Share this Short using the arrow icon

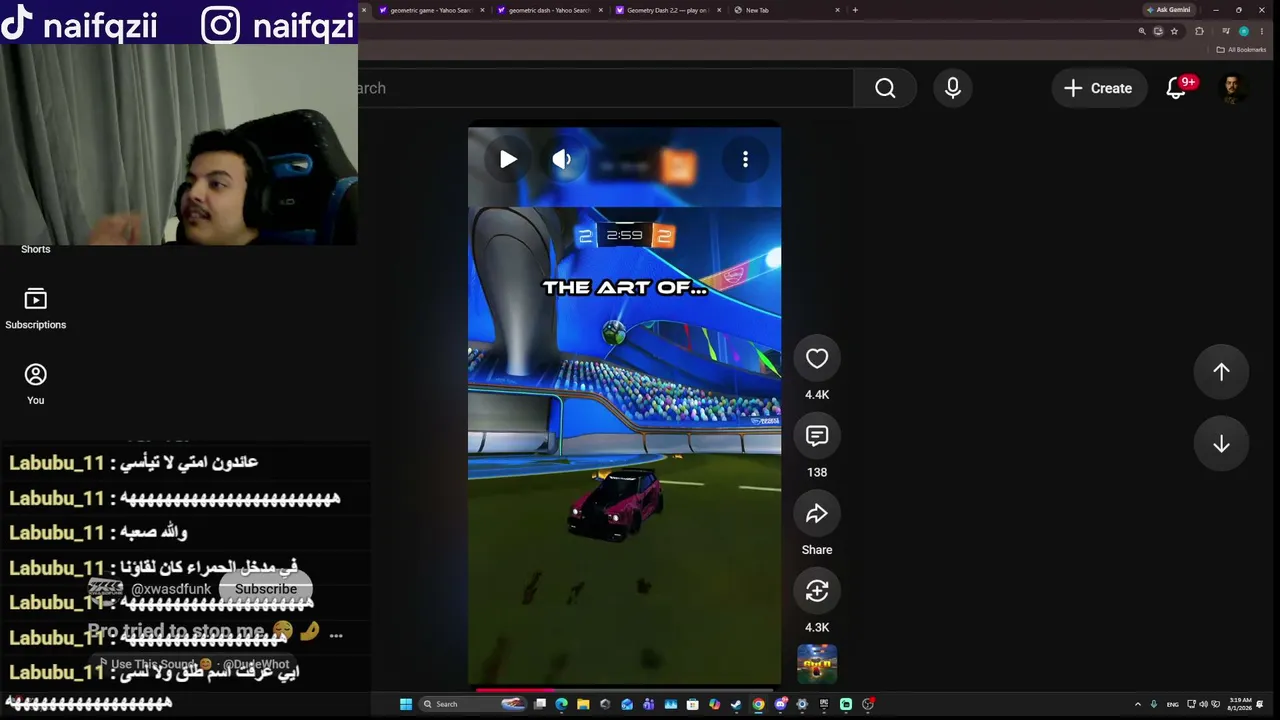click(x=817, y=513)
